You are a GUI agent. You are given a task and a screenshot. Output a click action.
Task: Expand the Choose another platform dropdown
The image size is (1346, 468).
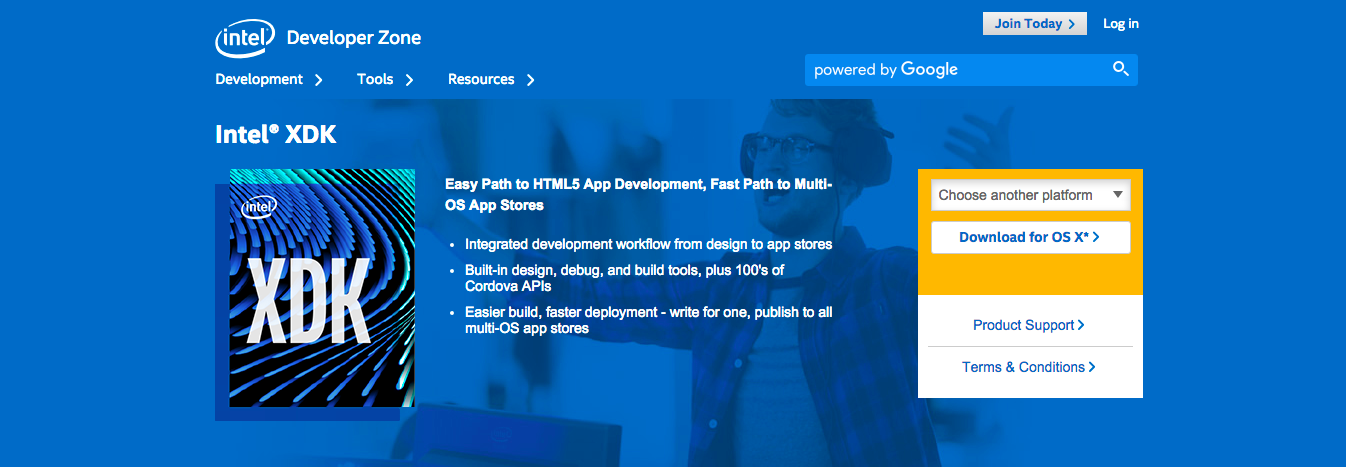[1031, 196]
